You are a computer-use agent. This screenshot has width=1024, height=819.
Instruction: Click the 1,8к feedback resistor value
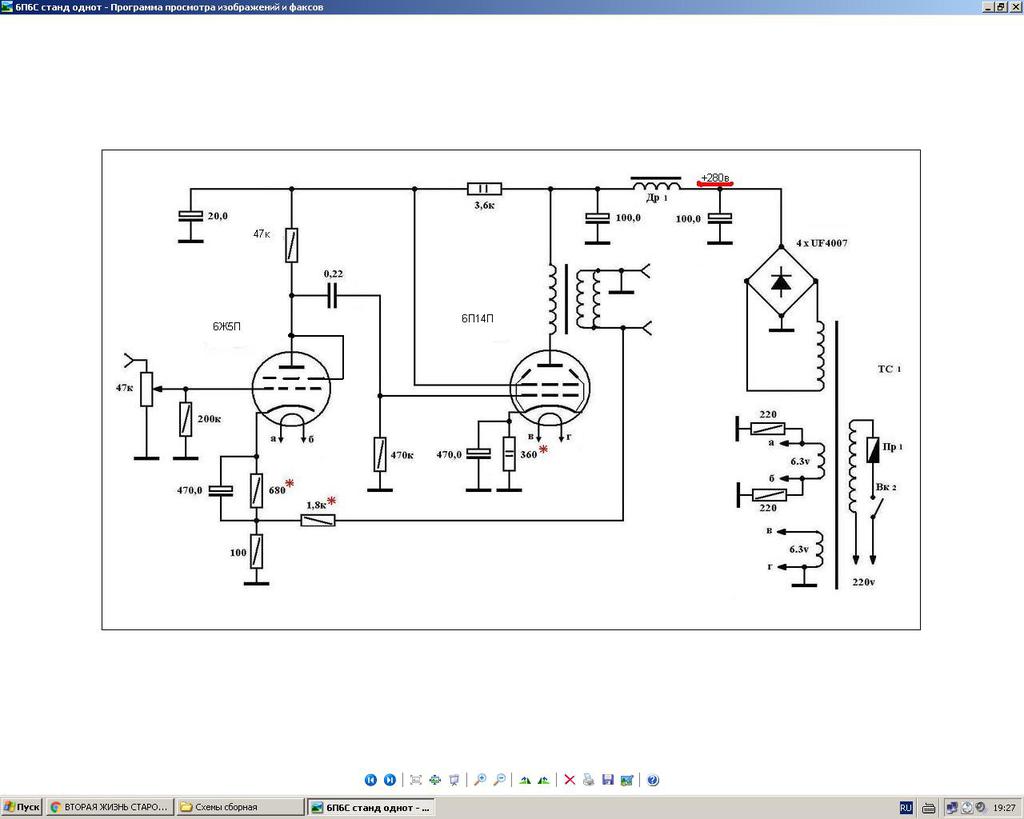coord(316,505)
